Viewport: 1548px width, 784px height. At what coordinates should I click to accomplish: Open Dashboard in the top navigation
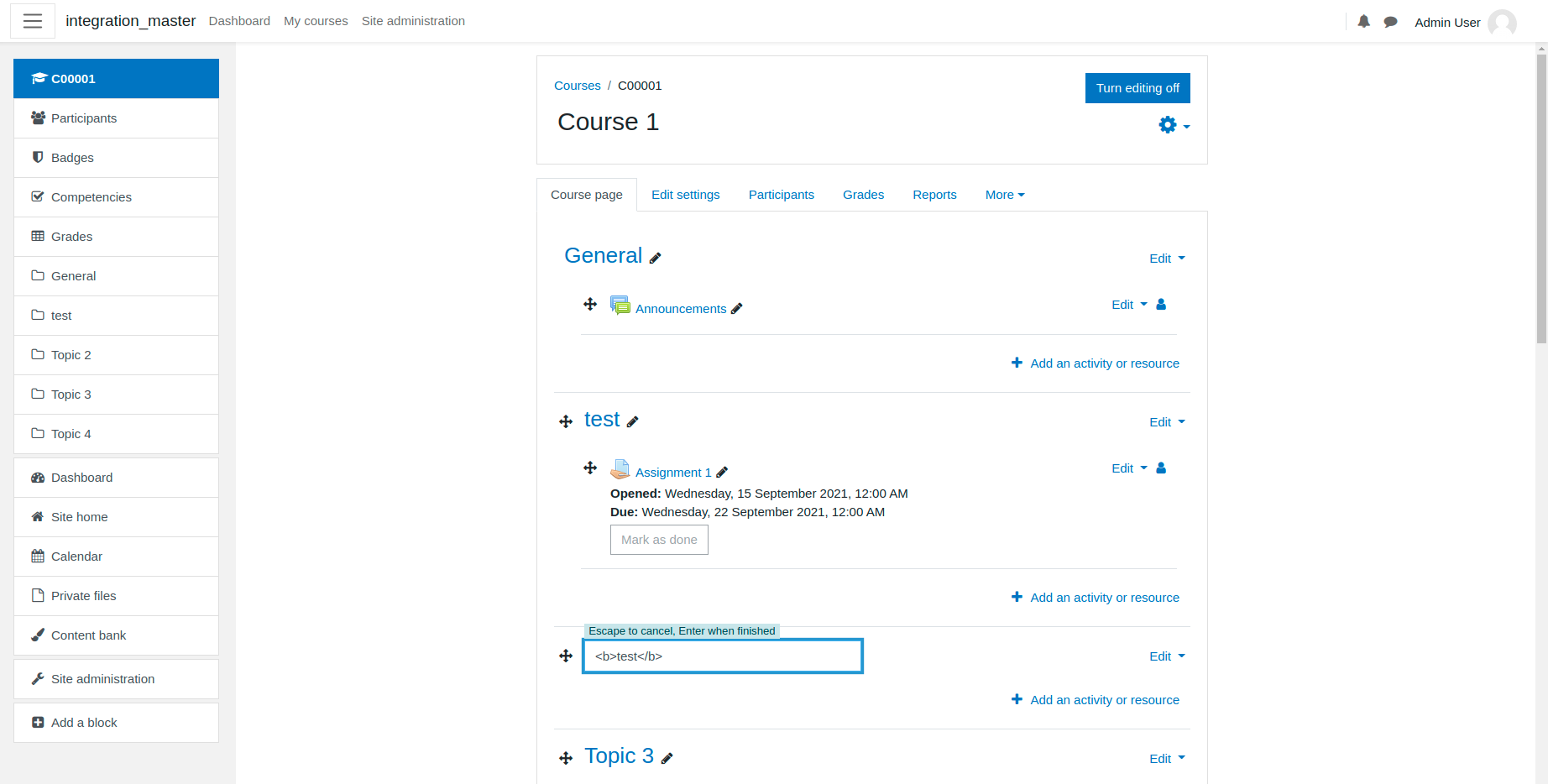pos(239,21)
